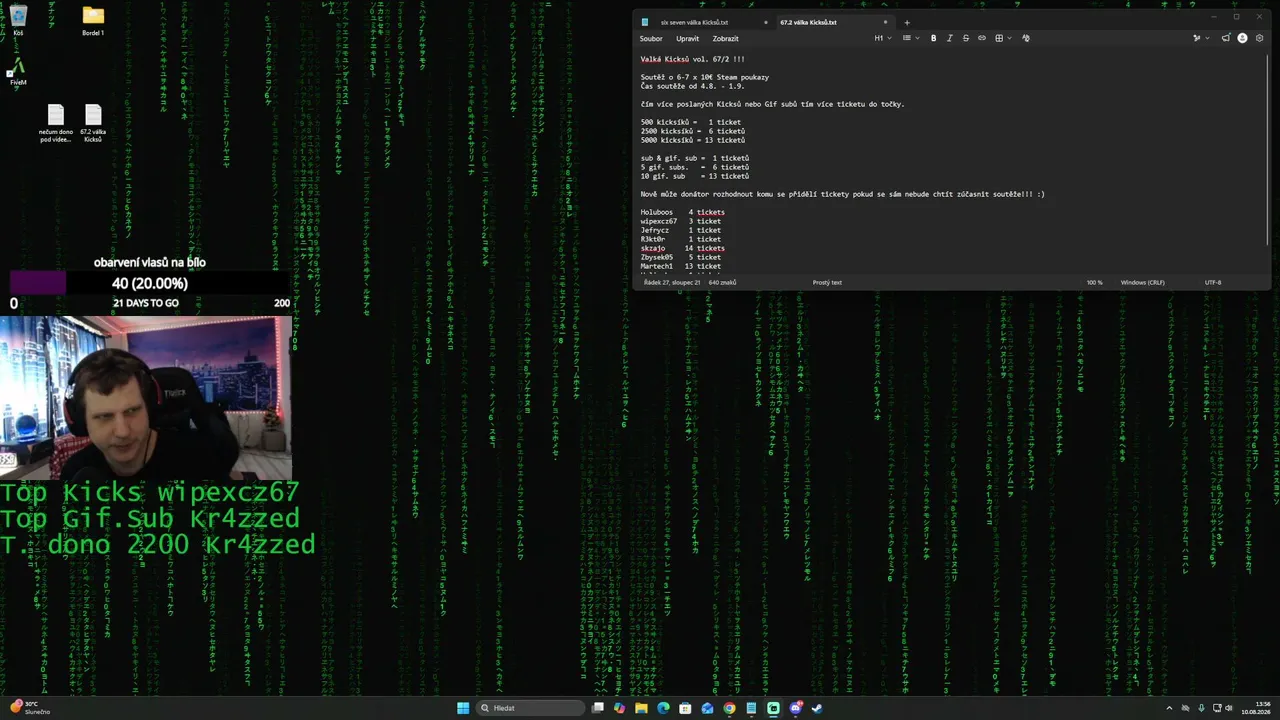Click the Holuboos 4 tickets line
Screen dimensions: 1280x720
point(683,212)
